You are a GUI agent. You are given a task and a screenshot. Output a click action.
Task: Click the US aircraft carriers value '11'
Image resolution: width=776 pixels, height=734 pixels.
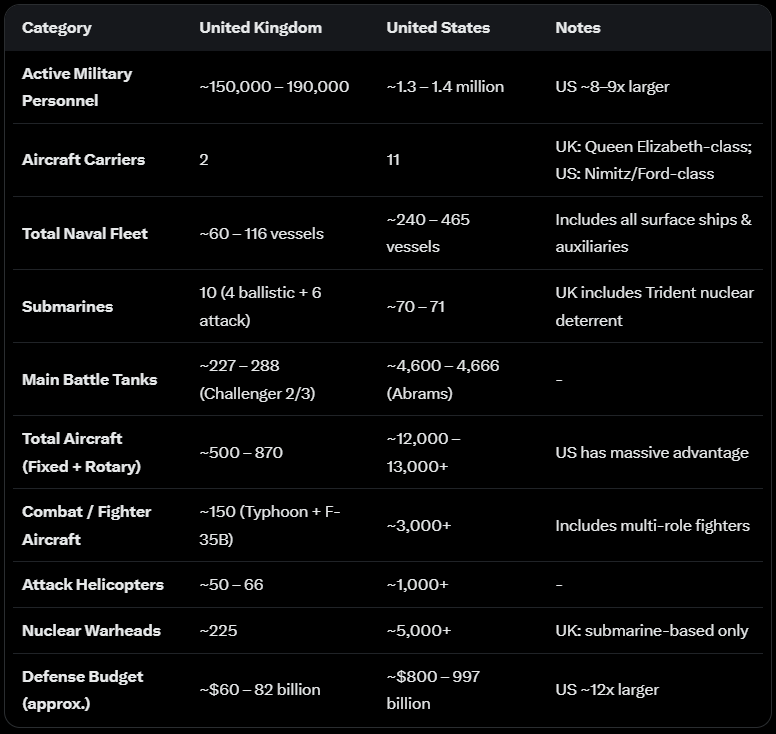point(393,160)
